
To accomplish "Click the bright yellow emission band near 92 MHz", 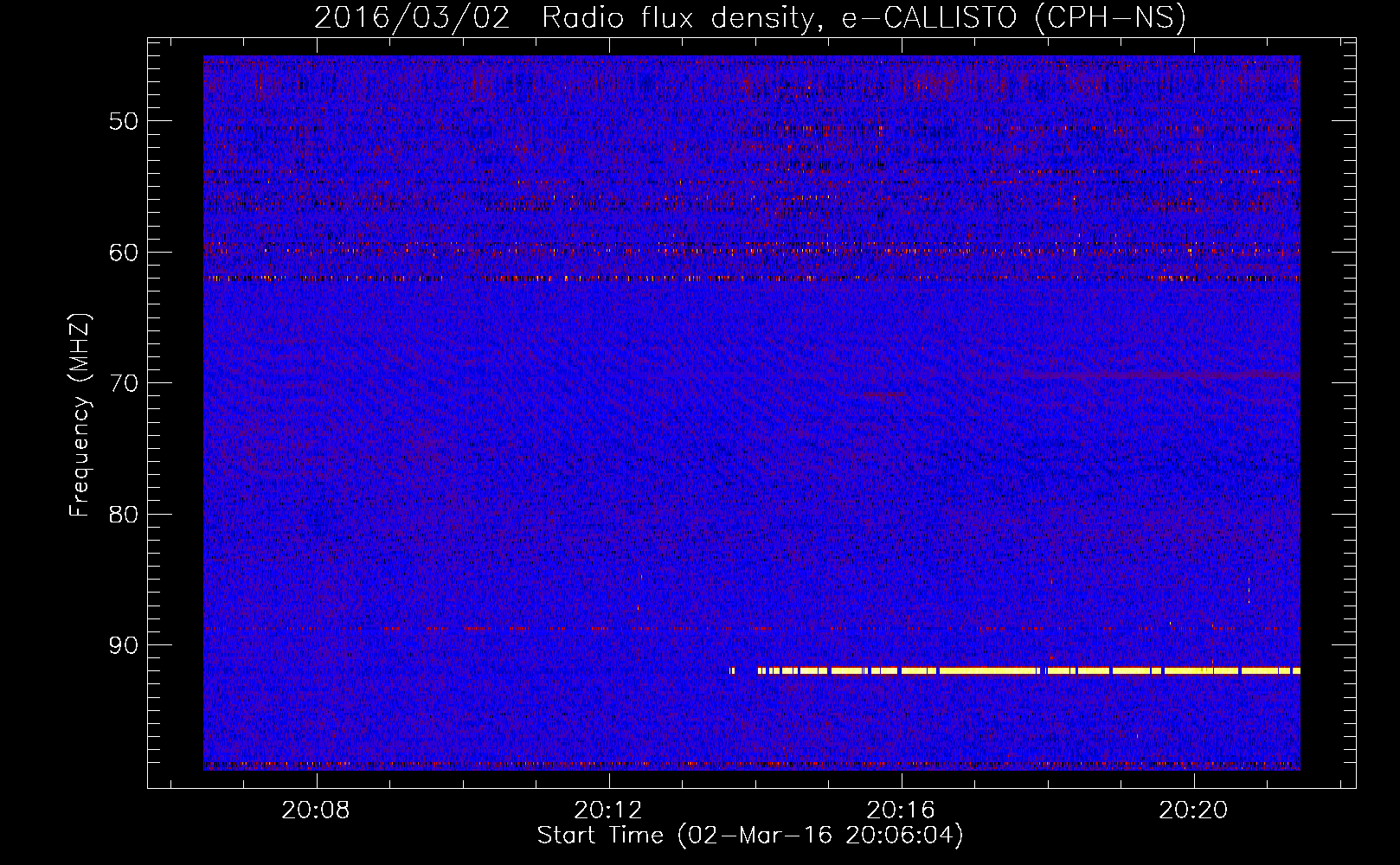I will click(1015, 670).
